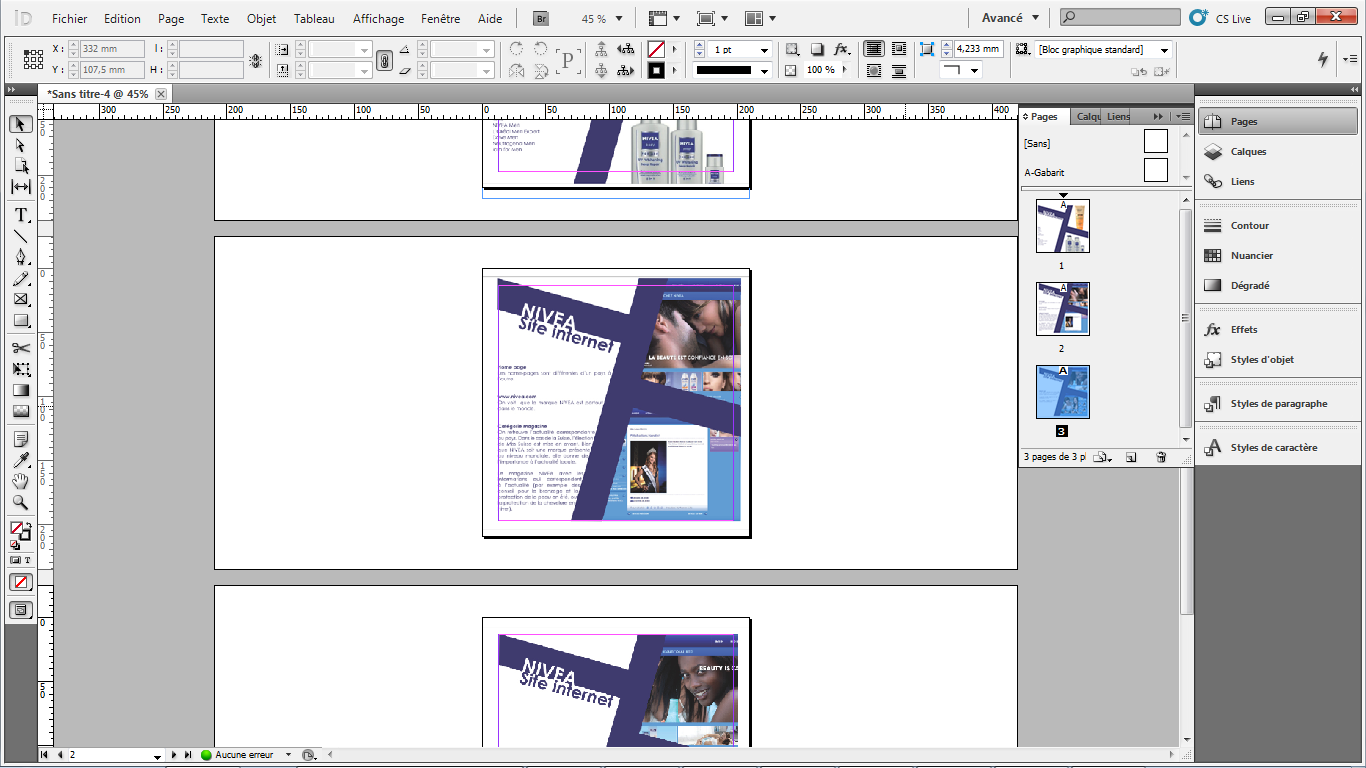Screen dimensions: 1366x768
Task: Open the zoom level 45 % dropdown
Action: click(619, 19)
